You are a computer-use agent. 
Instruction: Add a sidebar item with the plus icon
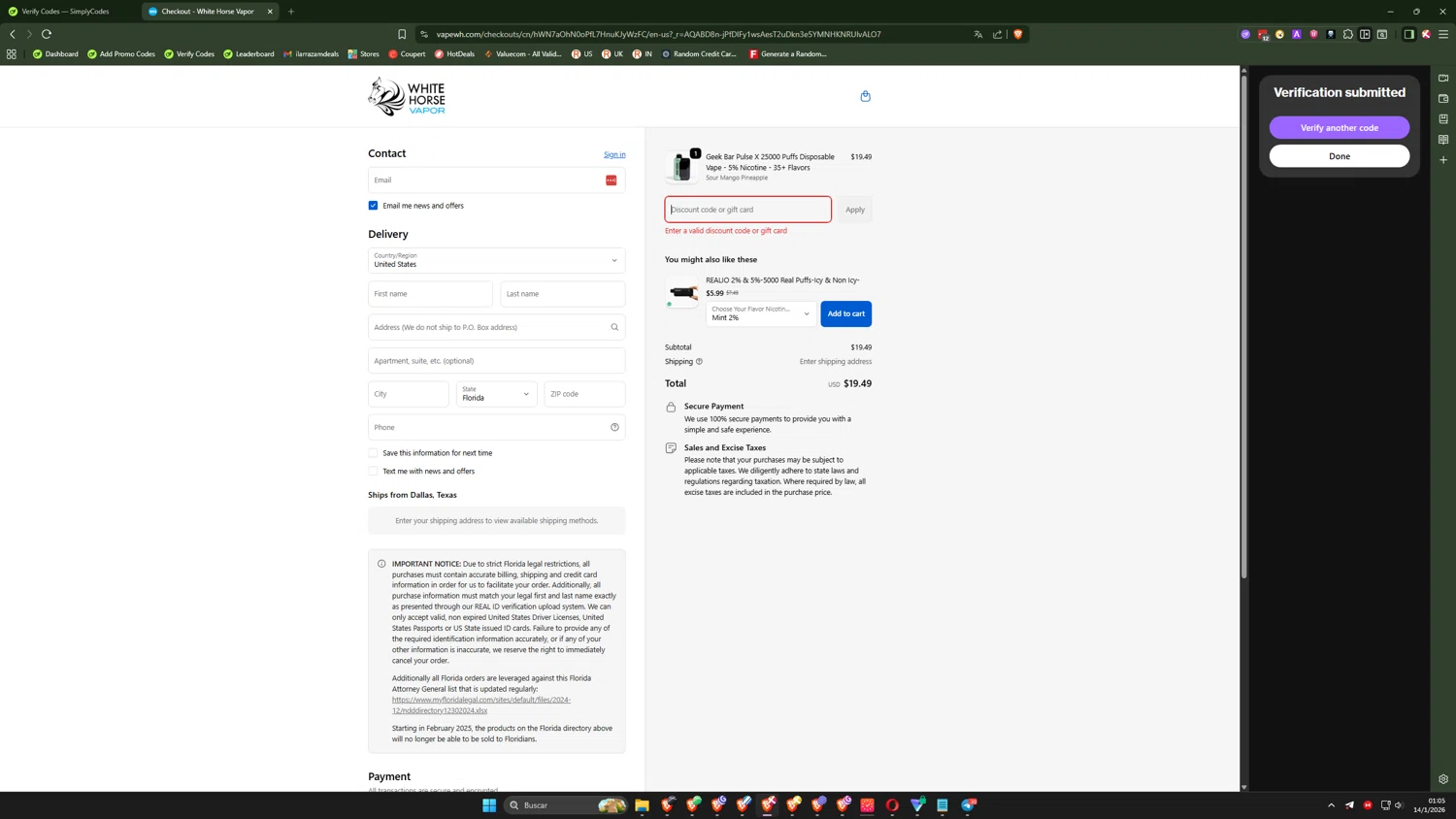click(1443, 160)
